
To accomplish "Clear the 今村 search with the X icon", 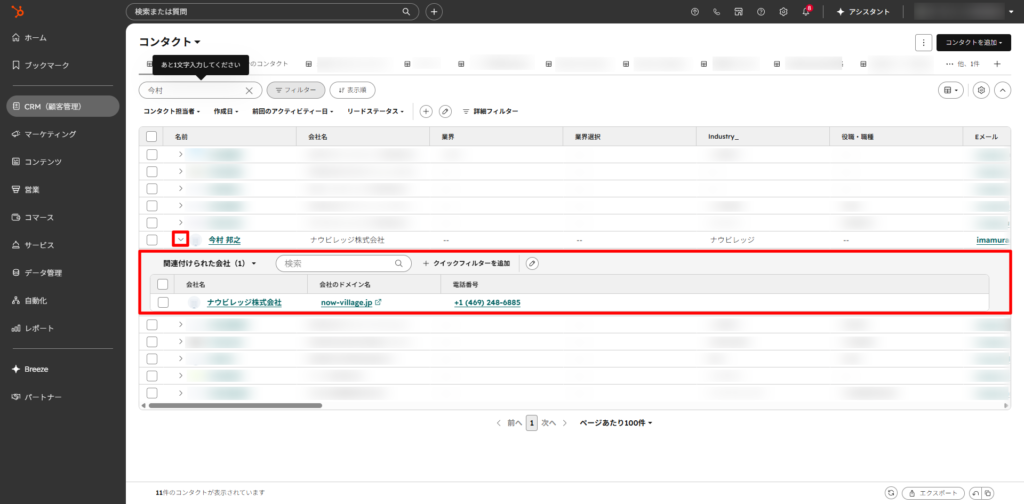I will 249,90.
